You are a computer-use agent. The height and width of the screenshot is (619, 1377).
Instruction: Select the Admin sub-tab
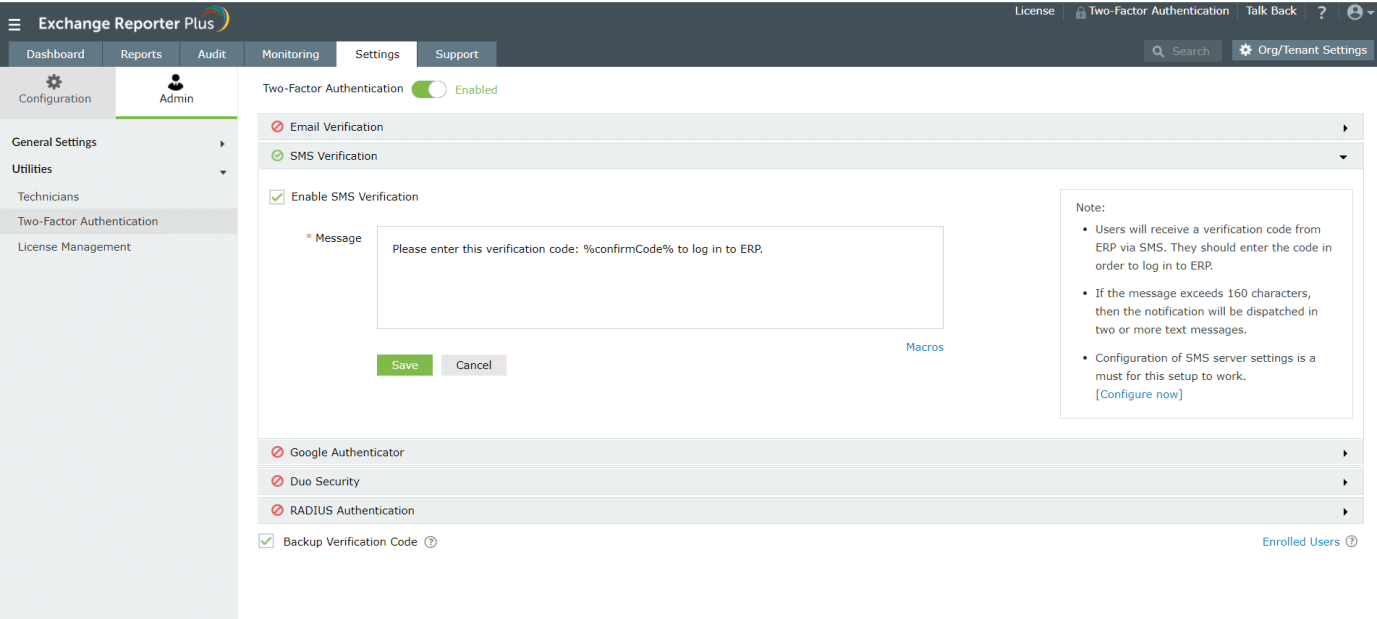point(177,92)
